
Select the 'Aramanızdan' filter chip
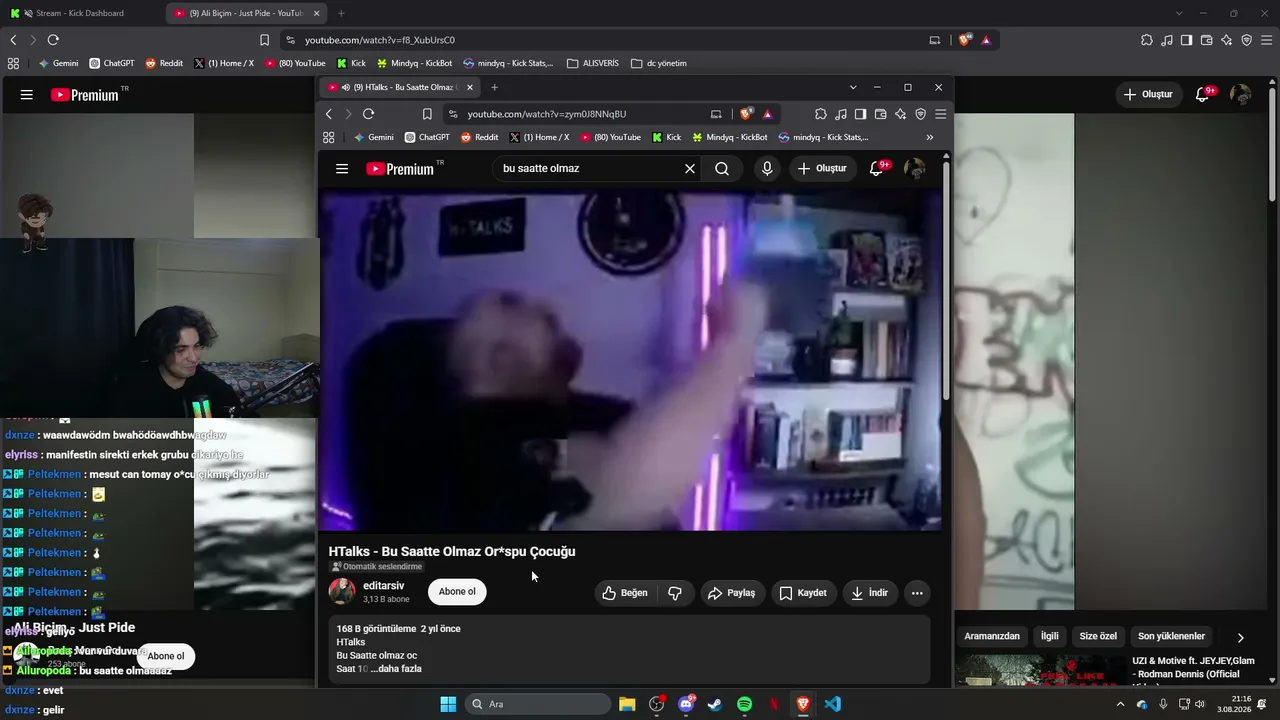pyautogui.click(x=992, y=636)
